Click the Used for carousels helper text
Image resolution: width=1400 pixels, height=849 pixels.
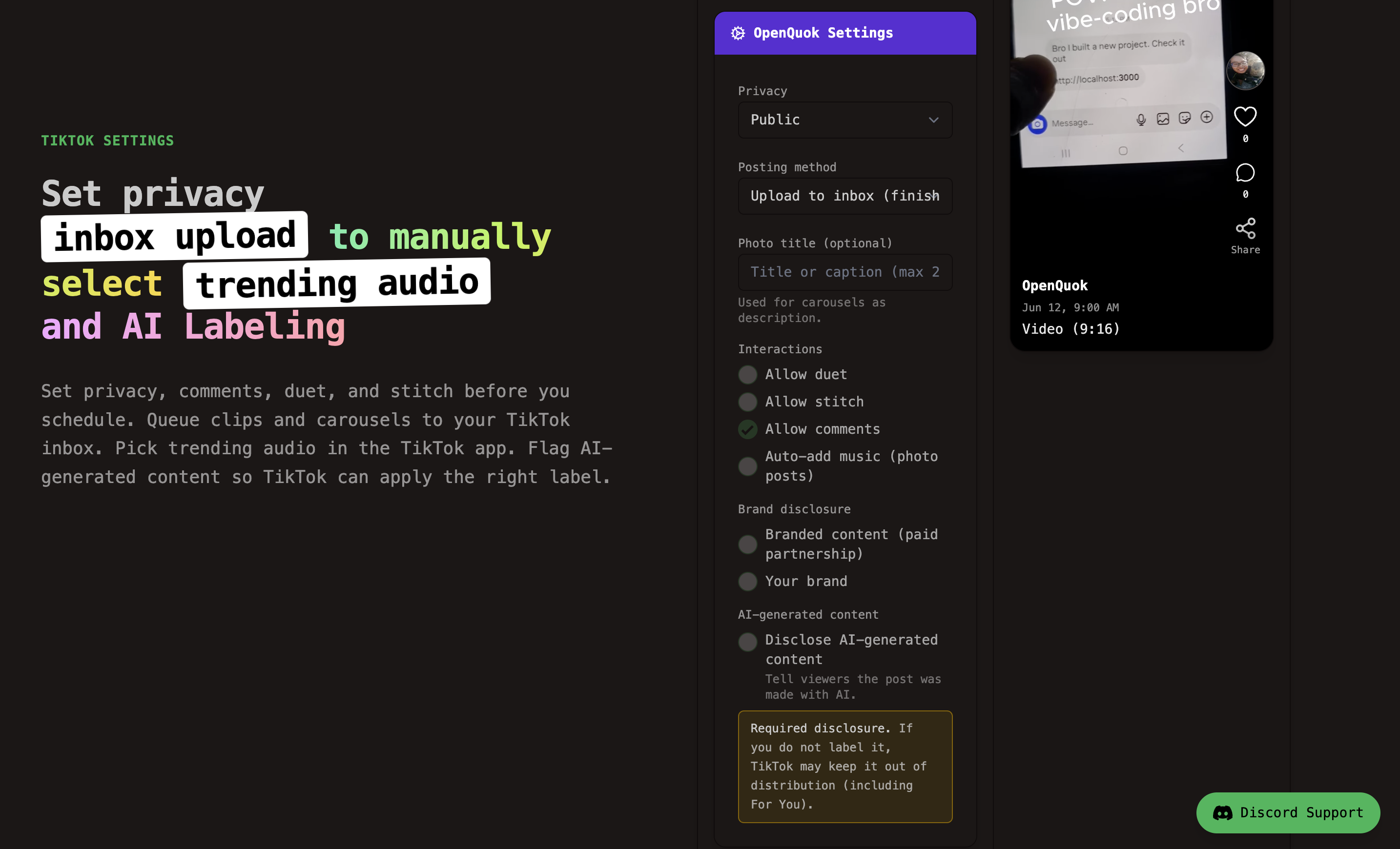[x=811, y=310]
